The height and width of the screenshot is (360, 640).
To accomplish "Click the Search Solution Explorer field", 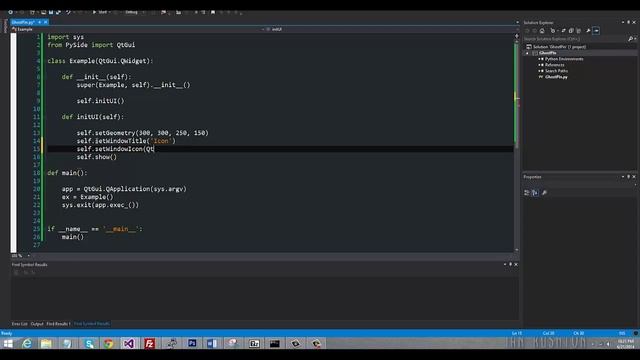I will tap(576, 39).
